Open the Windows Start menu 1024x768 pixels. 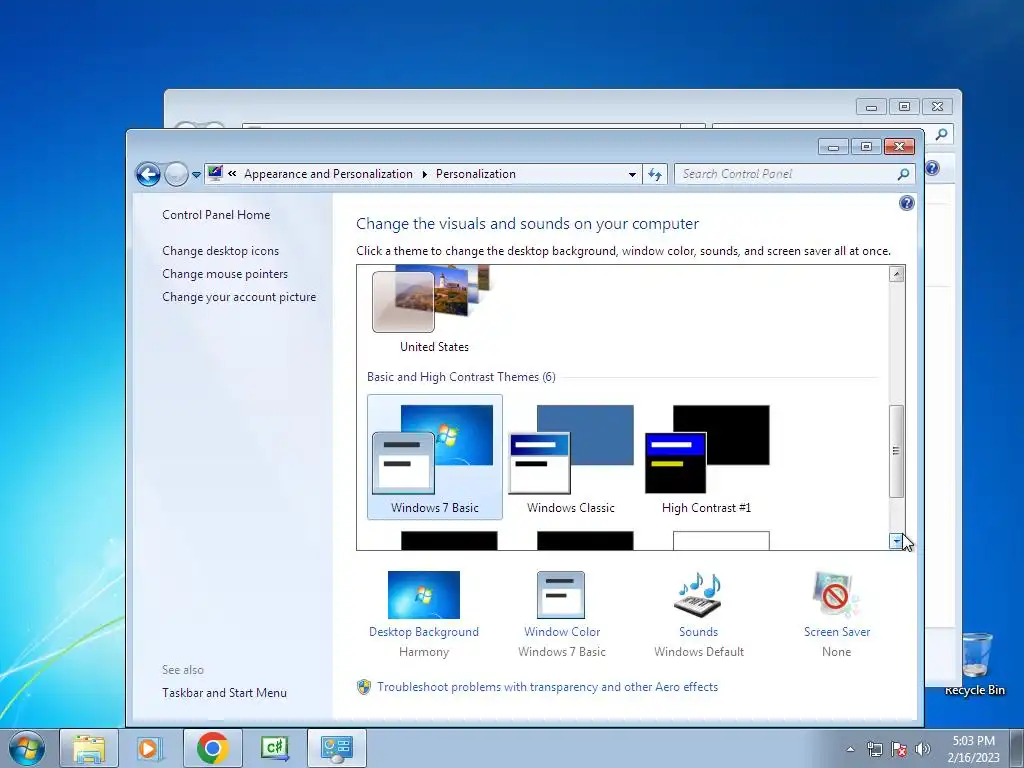(x=27, y=748)
